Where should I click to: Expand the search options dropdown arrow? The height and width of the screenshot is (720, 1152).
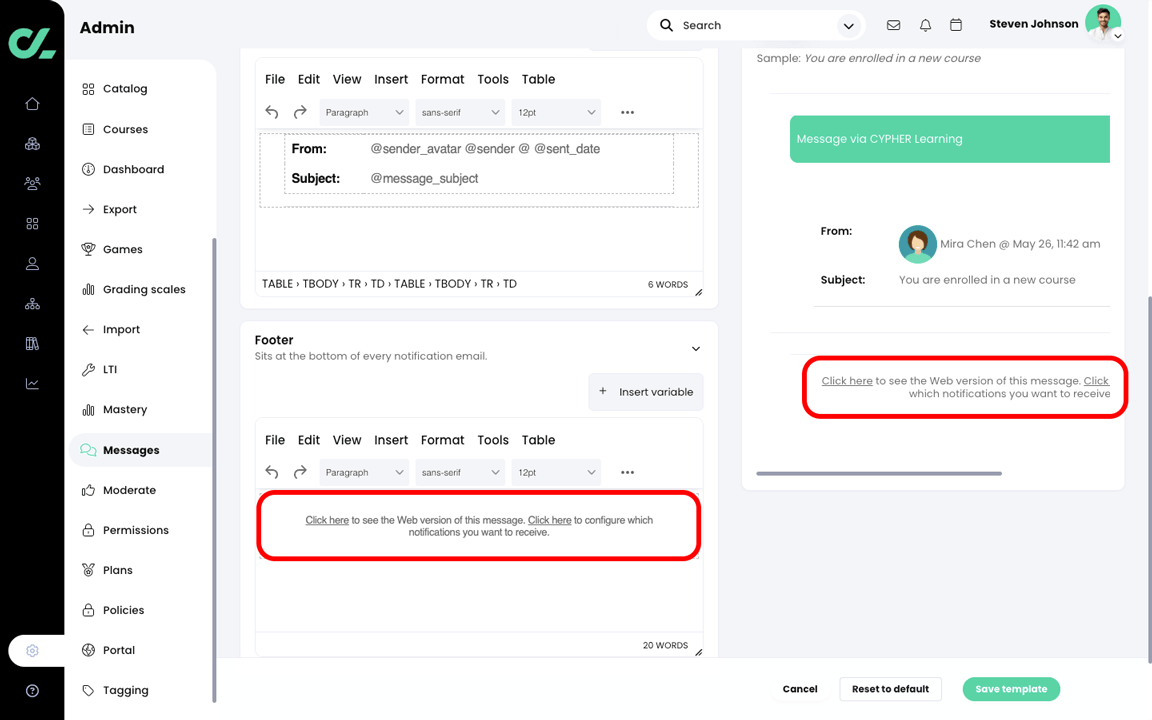(849, 26)
